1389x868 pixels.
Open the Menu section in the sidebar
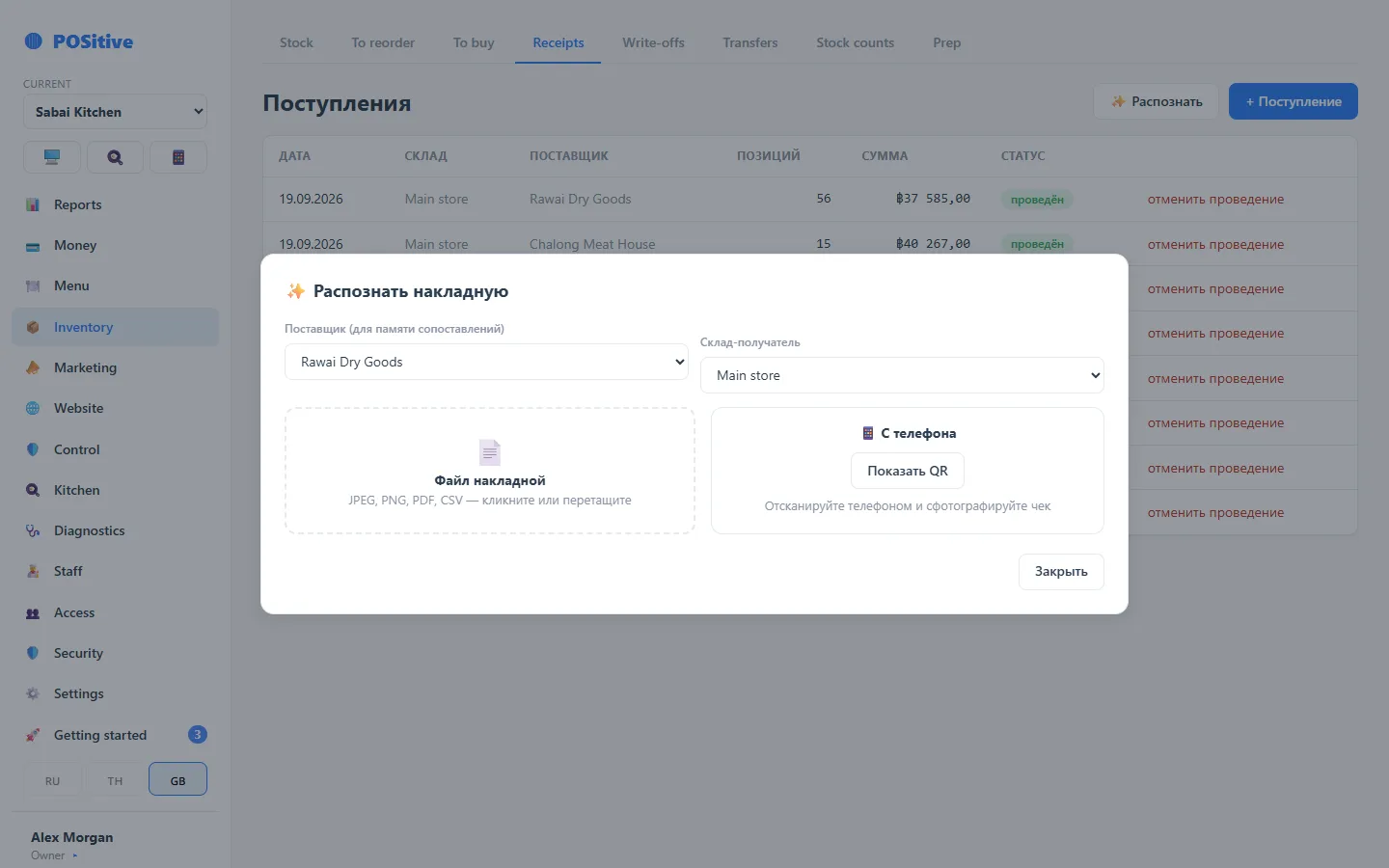click(115, 286)
